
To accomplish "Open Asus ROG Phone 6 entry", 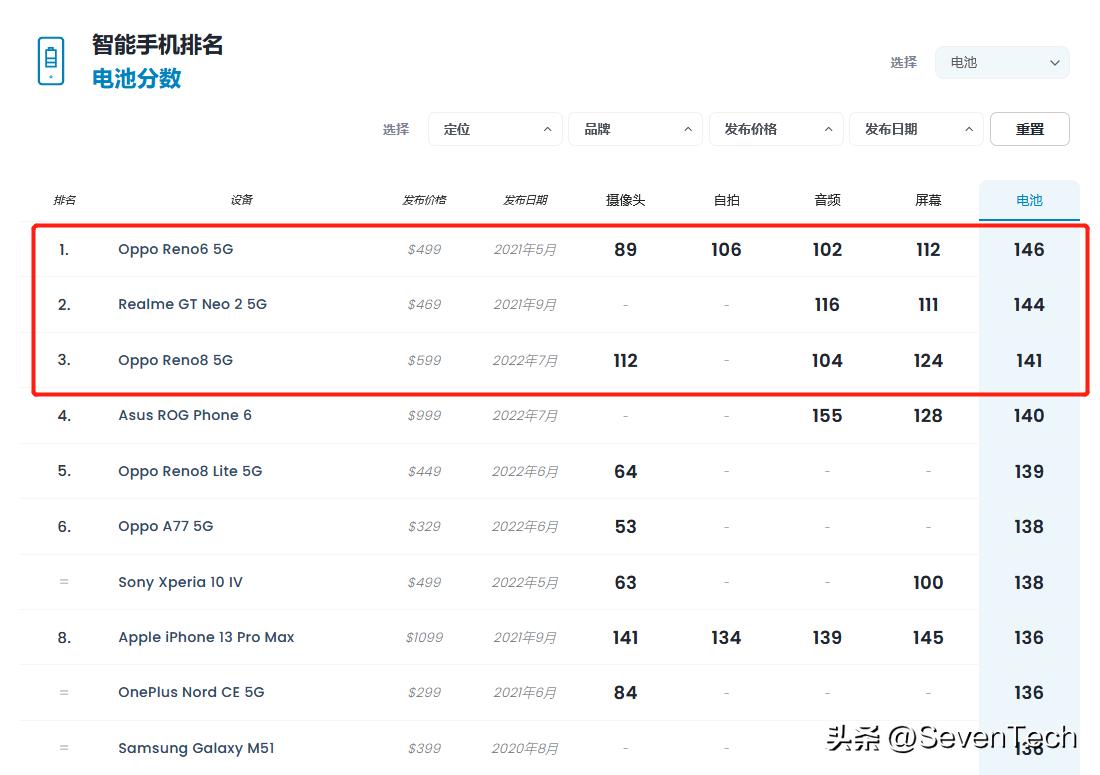I will 185,415.
